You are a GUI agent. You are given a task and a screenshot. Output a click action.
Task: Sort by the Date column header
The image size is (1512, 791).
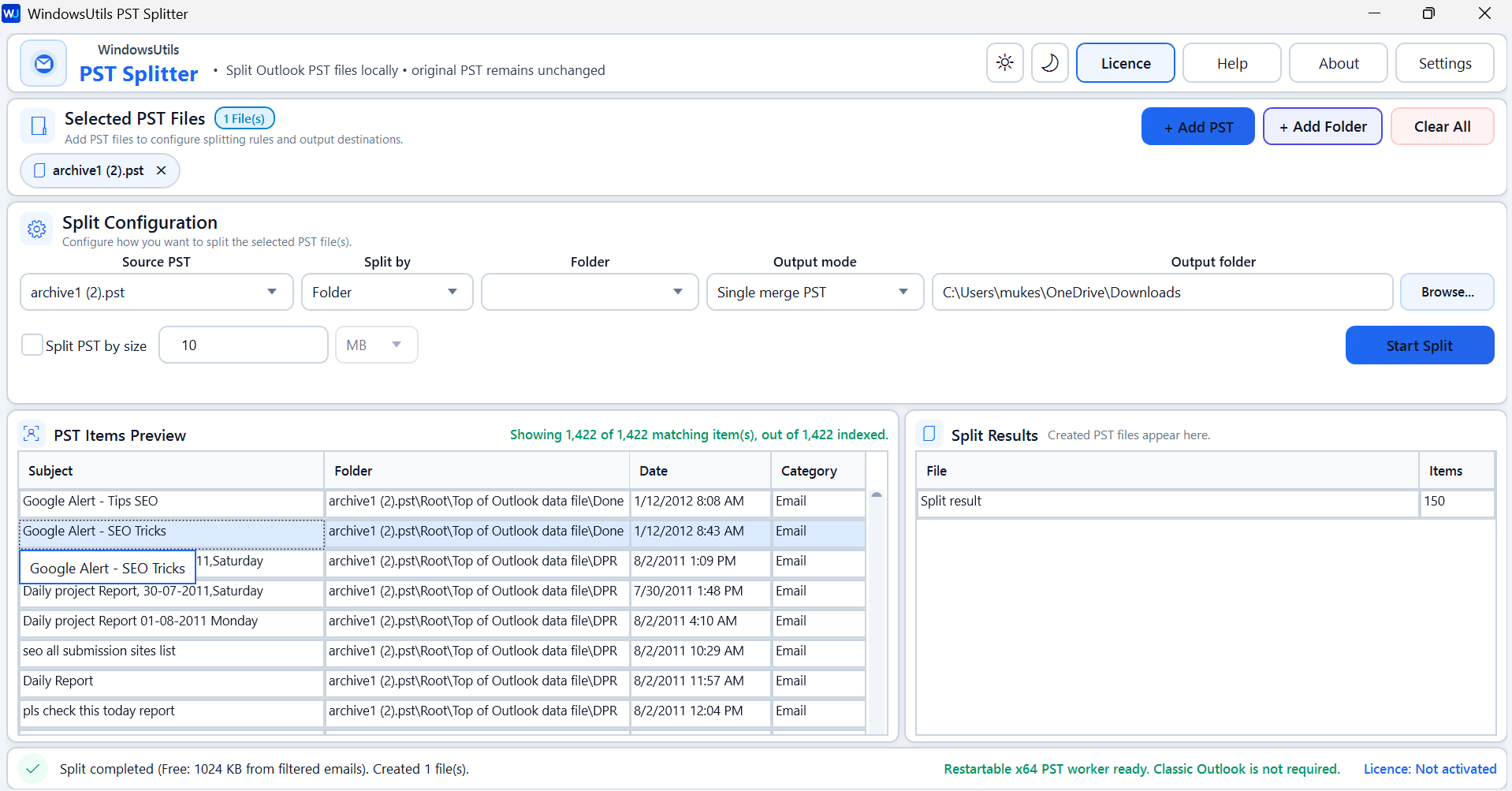tap(700, 470)
